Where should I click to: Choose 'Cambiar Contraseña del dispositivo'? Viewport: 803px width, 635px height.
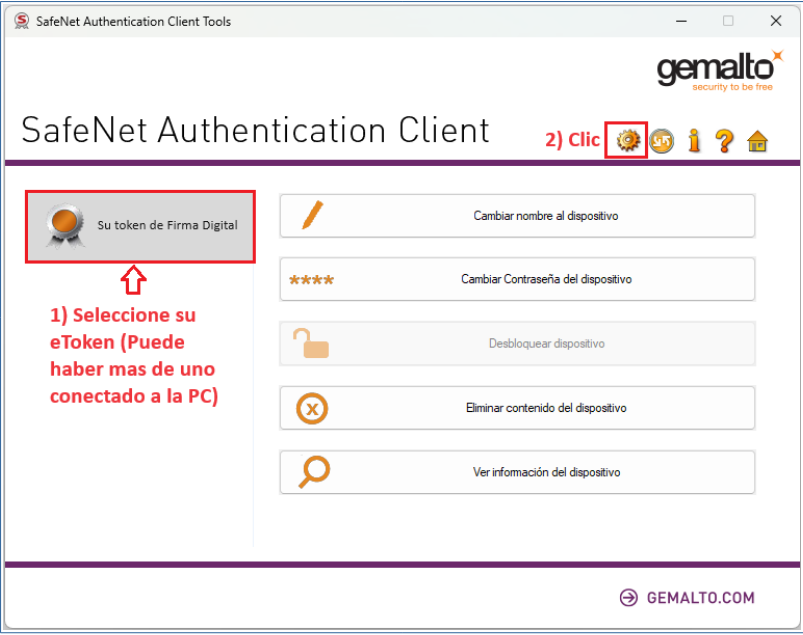(x=546, y=280)
